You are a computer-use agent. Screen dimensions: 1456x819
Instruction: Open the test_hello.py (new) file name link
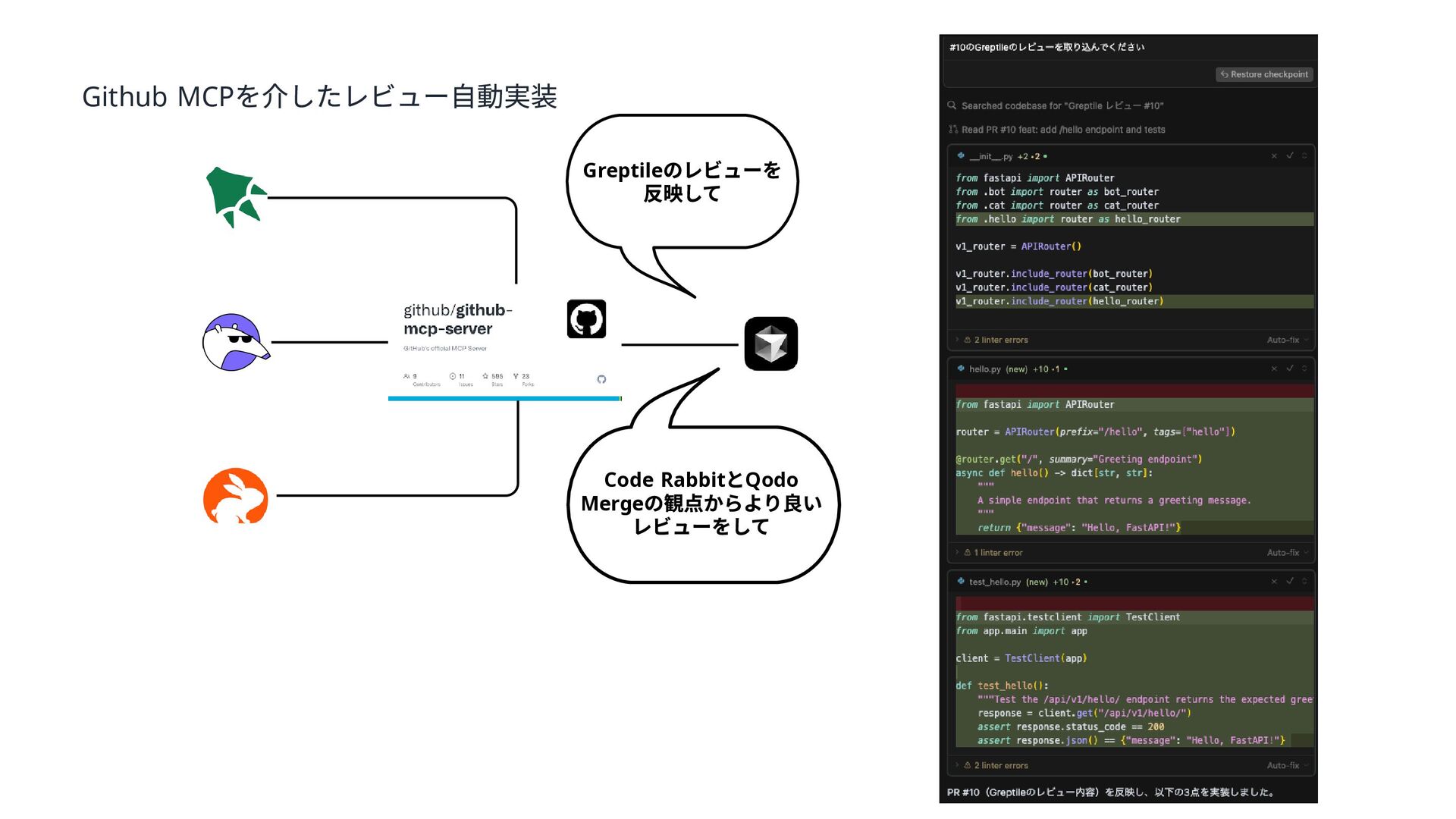coord(1009,582)
